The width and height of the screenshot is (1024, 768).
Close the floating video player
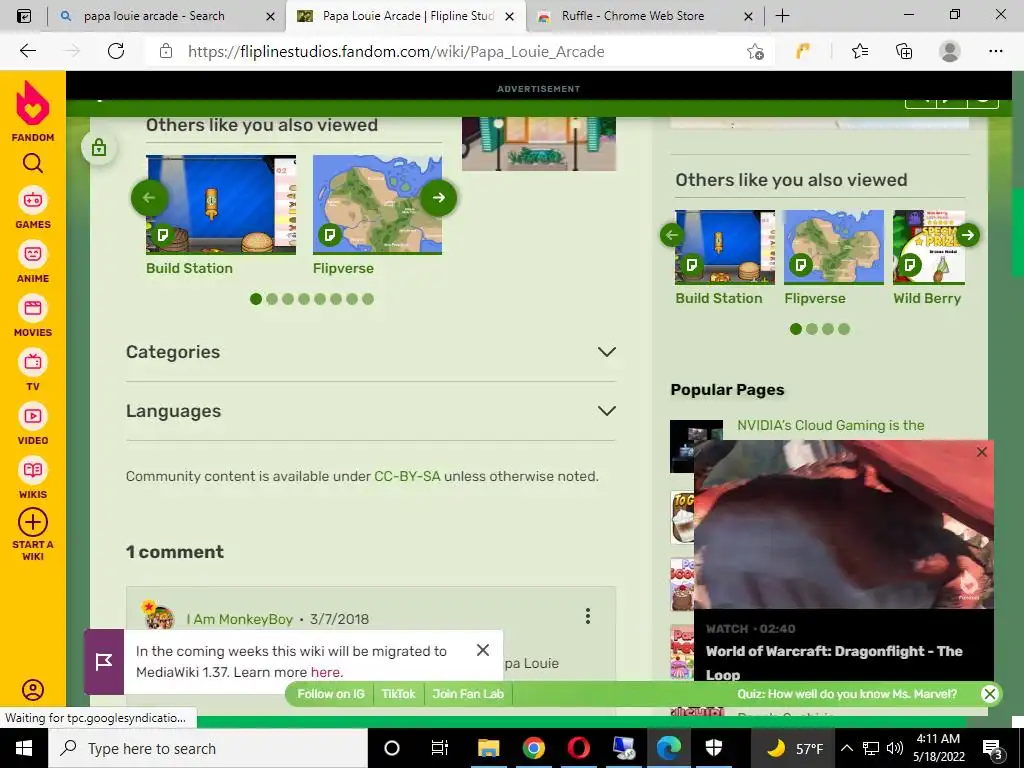[982, 452]
